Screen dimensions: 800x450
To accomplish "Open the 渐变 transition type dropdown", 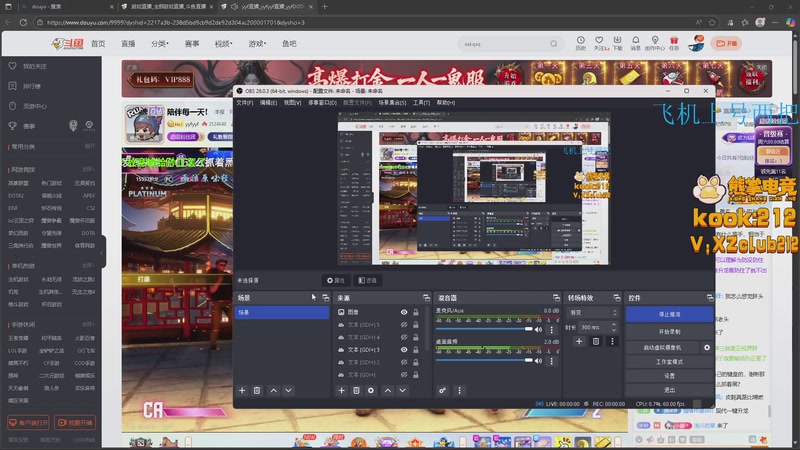I will [592, 312].
